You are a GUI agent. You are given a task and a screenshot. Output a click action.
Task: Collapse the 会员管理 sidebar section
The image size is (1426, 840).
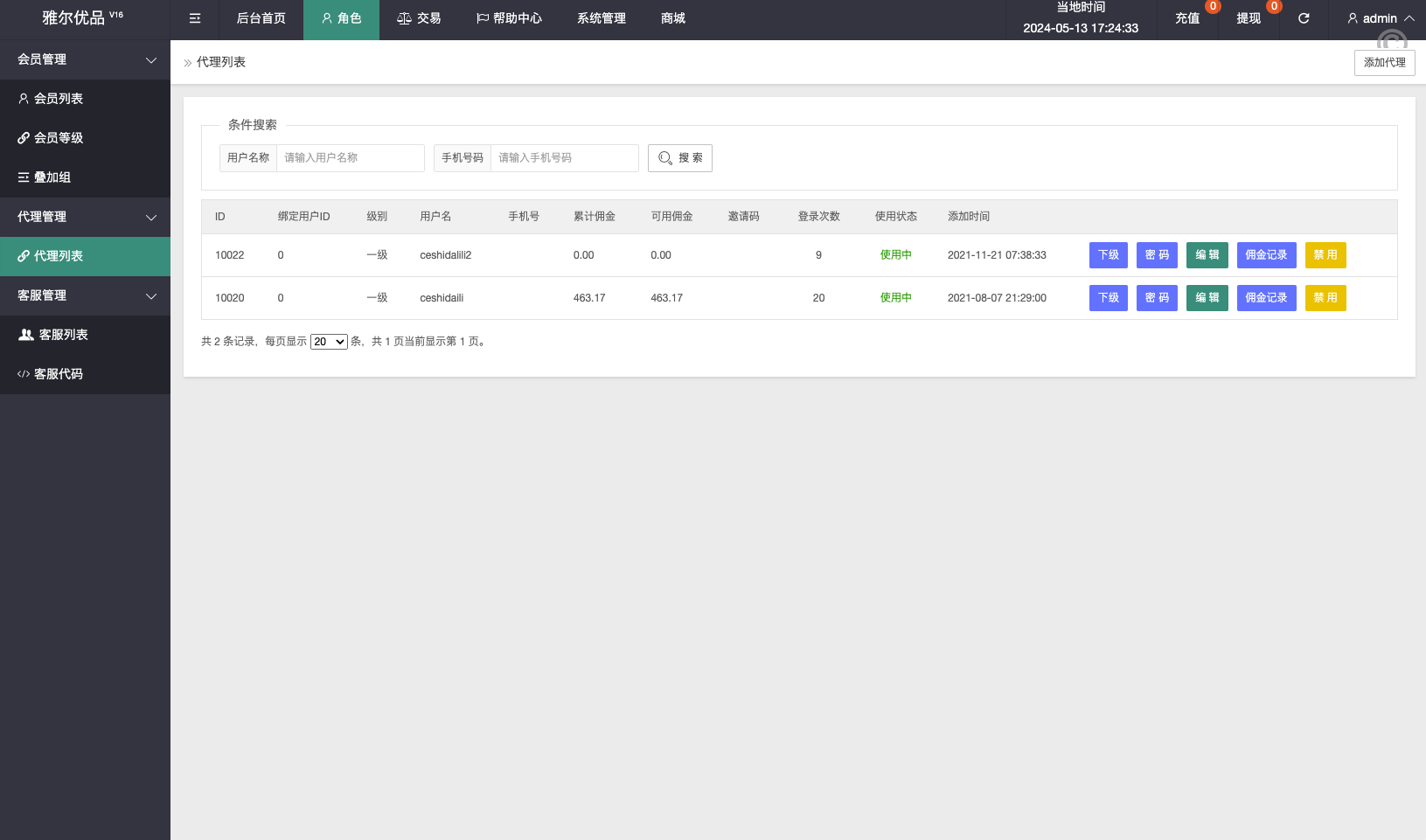click(85, 59)
